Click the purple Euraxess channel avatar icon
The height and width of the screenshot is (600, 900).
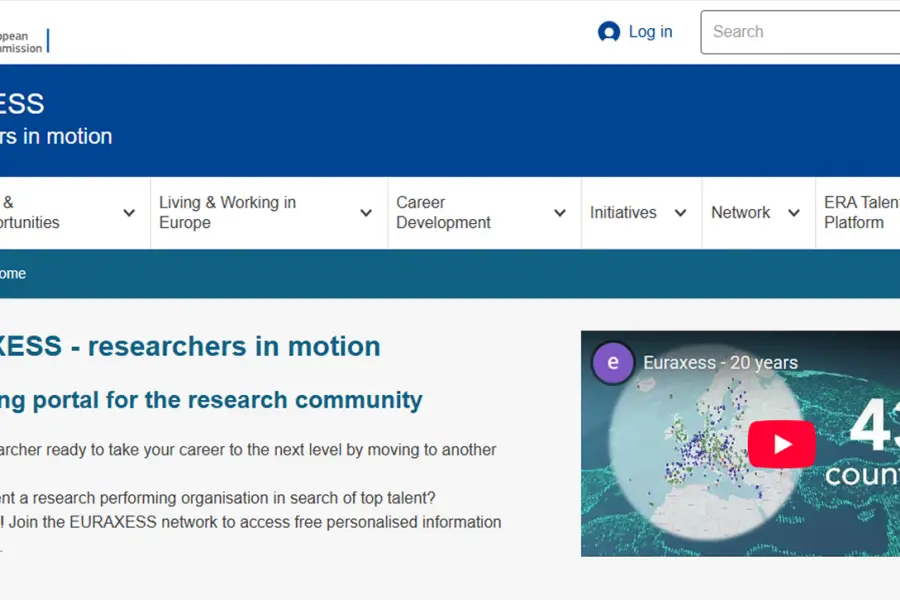click(613, 363)
